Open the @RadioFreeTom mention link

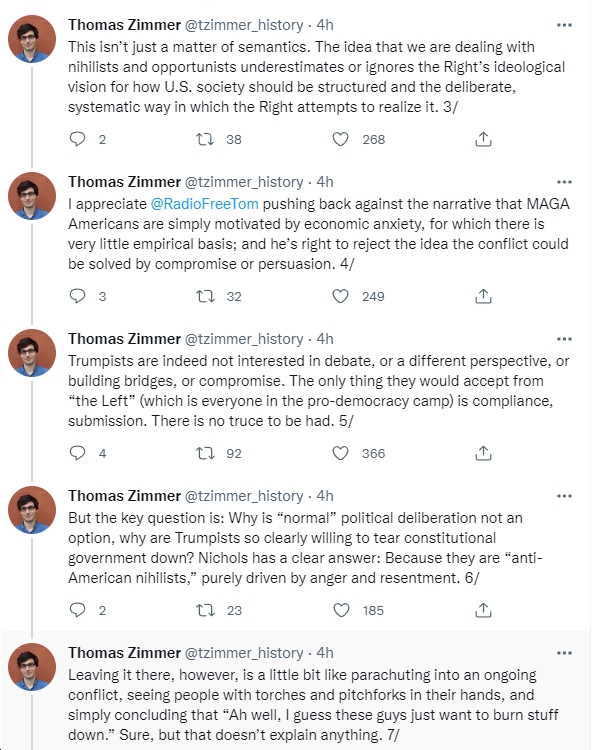pyautogui.click(x=204, y=204)
